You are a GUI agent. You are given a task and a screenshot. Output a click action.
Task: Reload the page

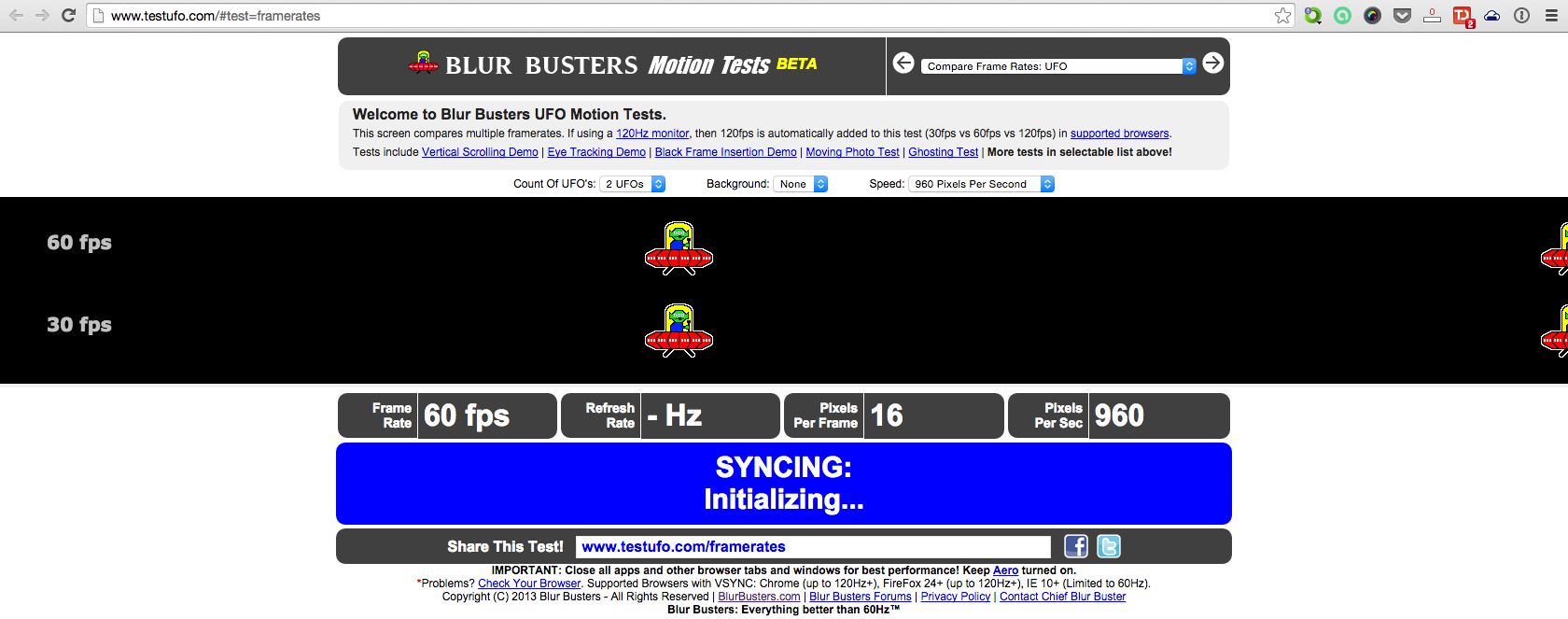(x=68, y=16)
